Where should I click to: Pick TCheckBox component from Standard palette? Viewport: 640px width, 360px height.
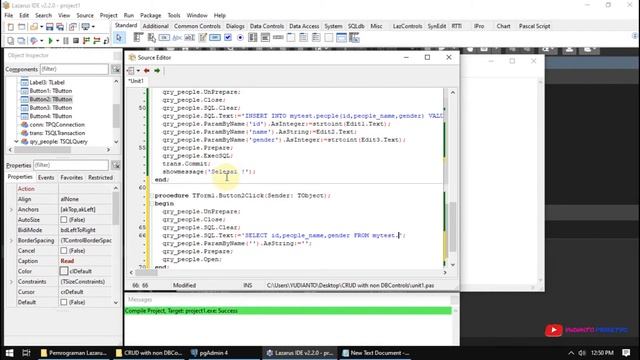point(228,38)
